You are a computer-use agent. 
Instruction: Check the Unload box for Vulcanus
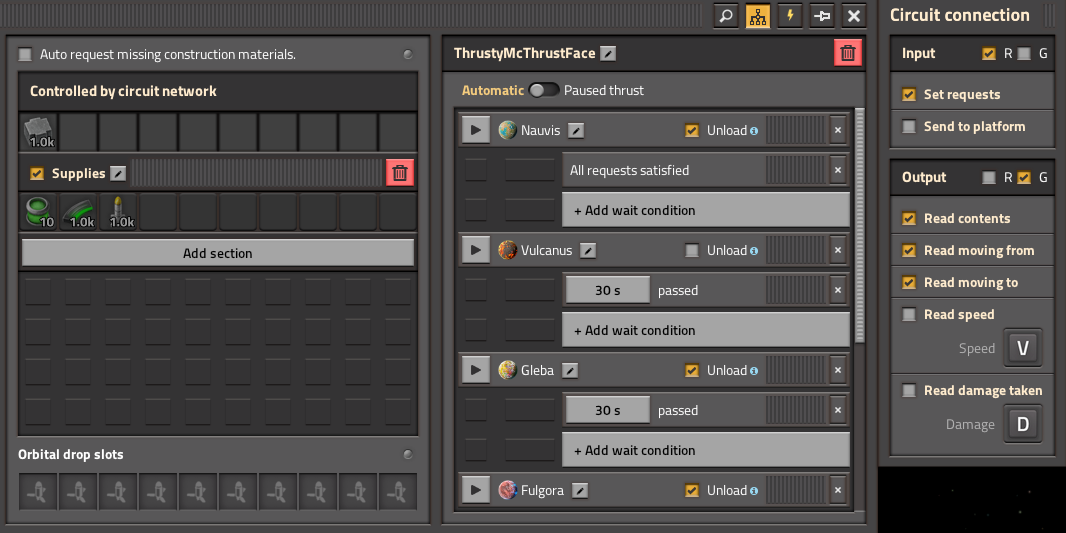point(691,250)
